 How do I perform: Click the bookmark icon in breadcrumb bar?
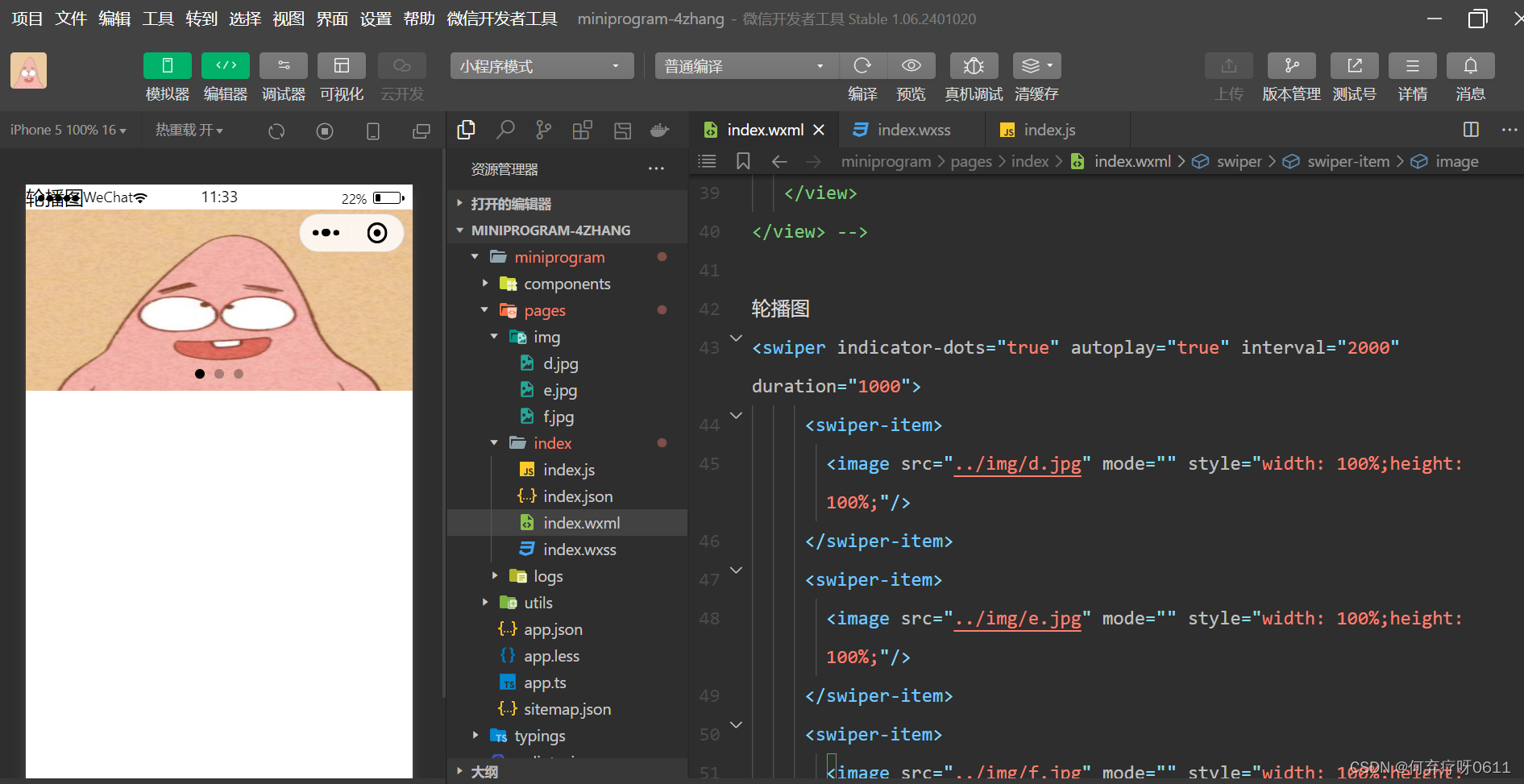coord(743,161)
